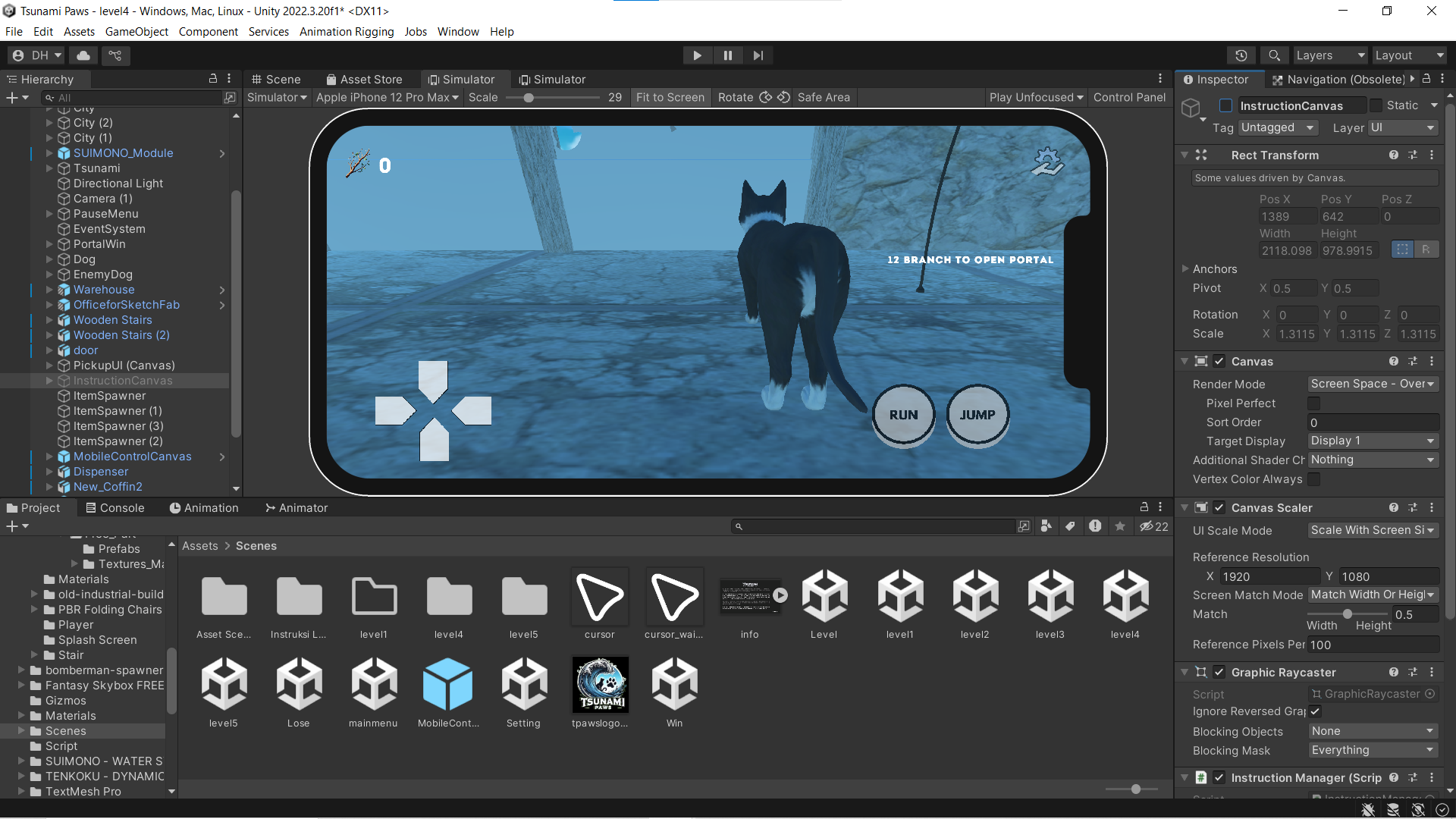Click the Step forward frame button
Viewport: 1456px width, 819px height.
[x=758, y=55]
